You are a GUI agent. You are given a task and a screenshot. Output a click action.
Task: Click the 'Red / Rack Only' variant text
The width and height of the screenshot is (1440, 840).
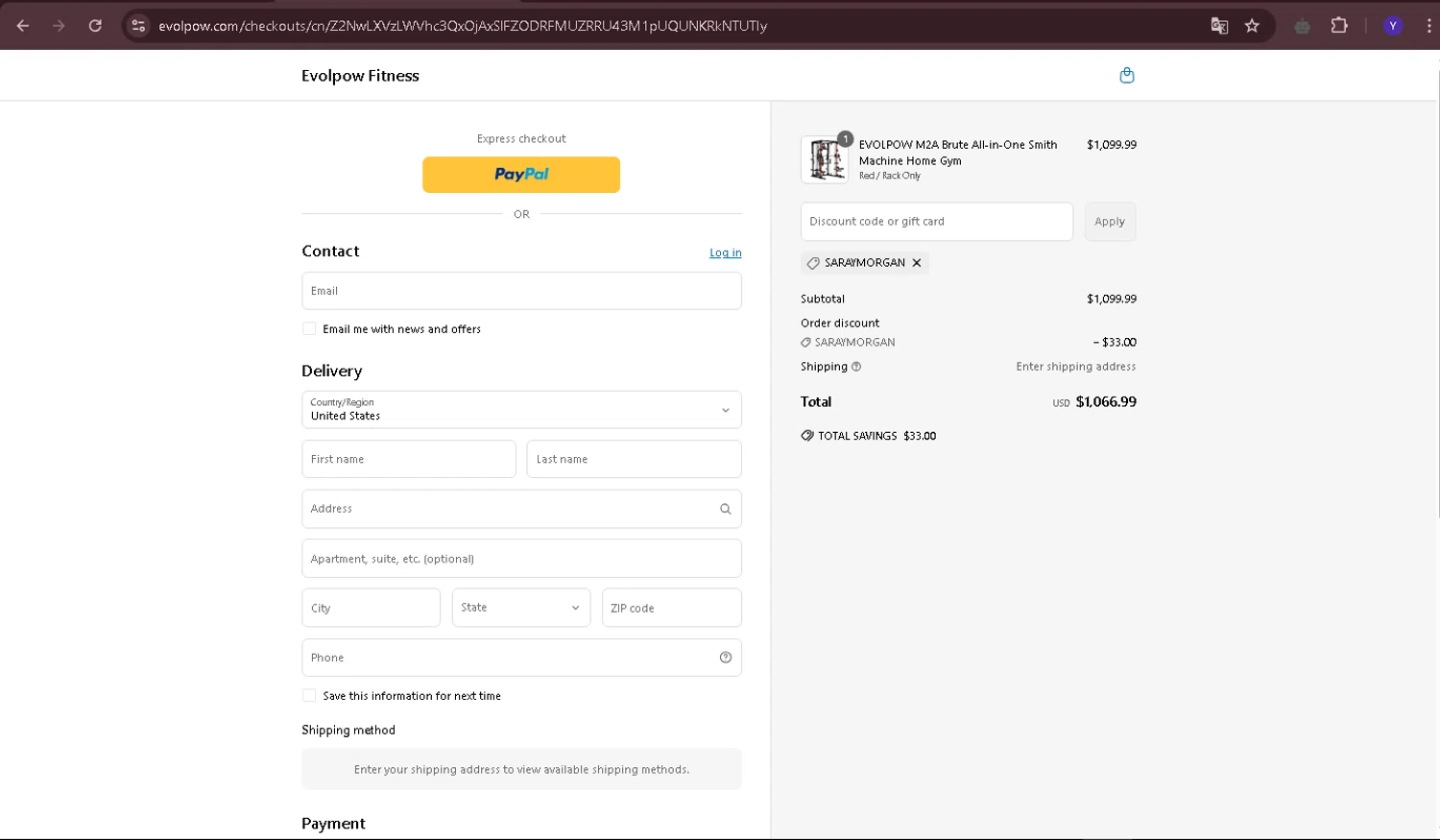pyautogui.click(x=890, y=177)
